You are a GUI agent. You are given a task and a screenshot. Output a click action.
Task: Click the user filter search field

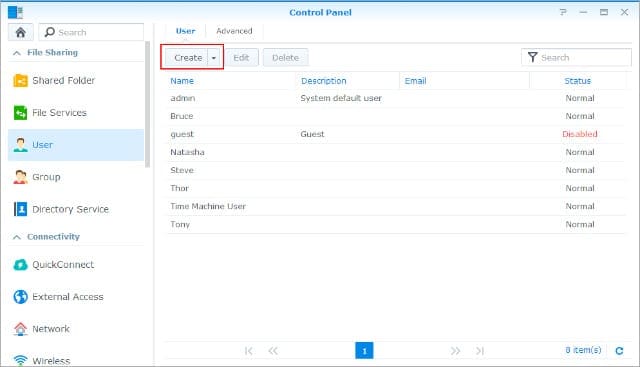[576, 58]
